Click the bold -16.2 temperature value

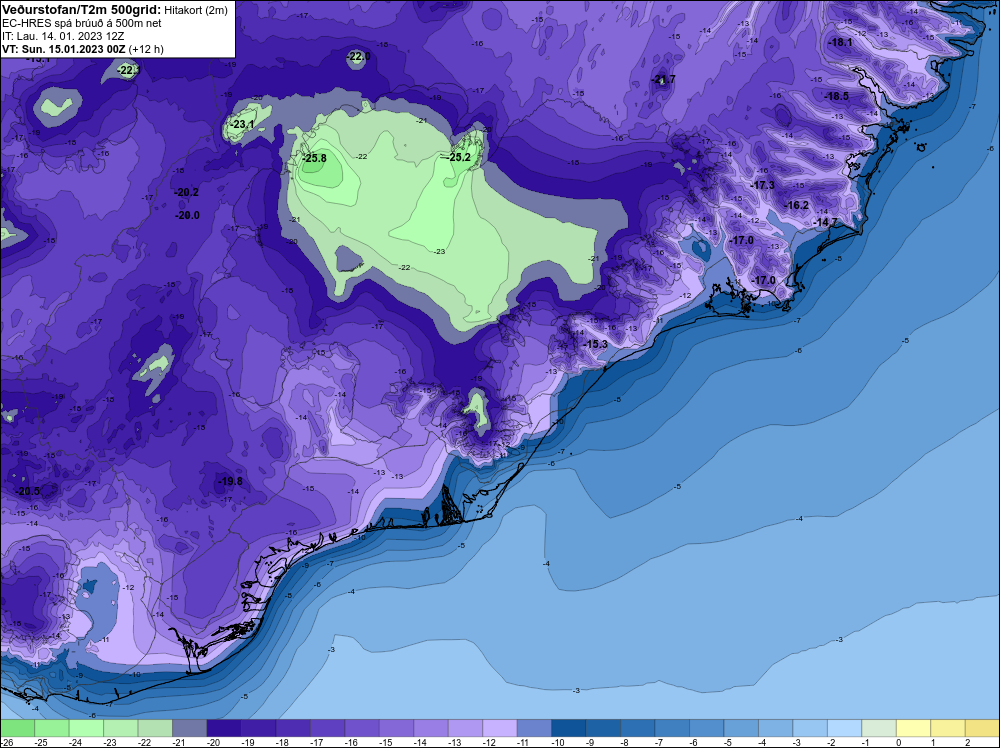coord(797,205)
